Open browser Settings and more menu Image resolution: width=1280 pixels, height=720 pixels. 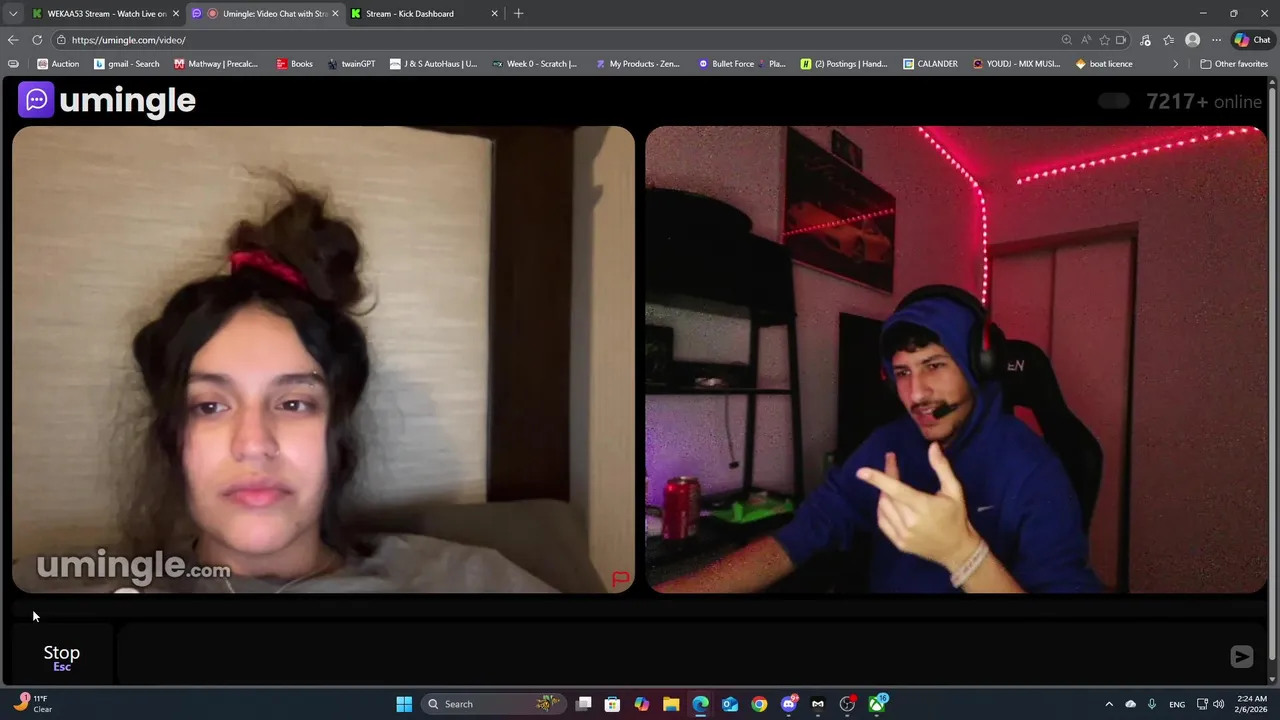1216,40
